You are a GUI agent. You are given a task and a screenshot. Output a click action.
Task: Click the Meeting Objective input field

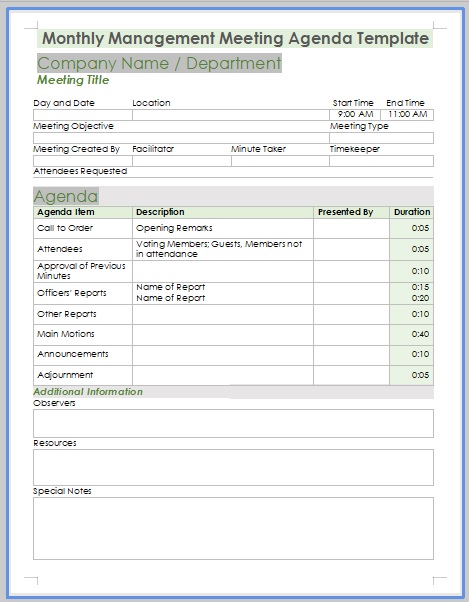coord(181,138)
